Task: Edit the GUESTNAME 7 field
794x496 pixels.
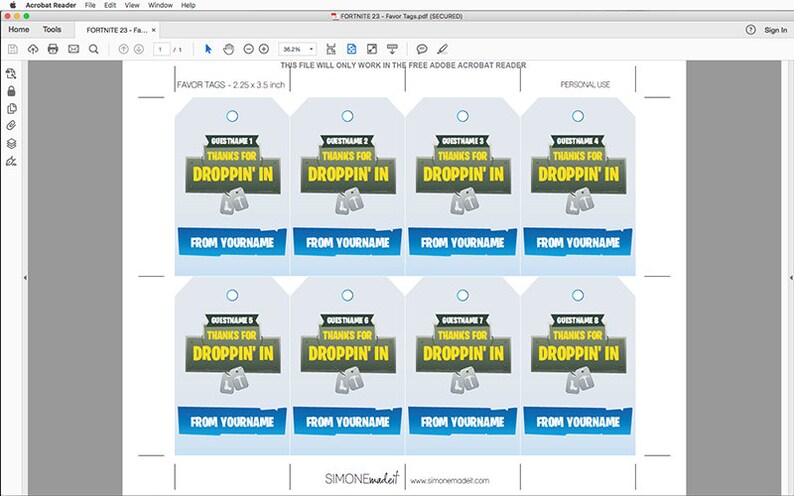Action: [x=462, y=320]
